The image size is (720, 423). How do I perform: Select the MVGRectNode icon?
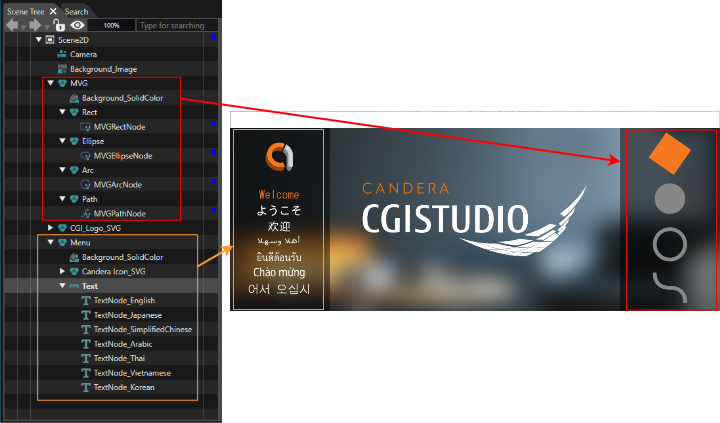click(x=85, y=127)
